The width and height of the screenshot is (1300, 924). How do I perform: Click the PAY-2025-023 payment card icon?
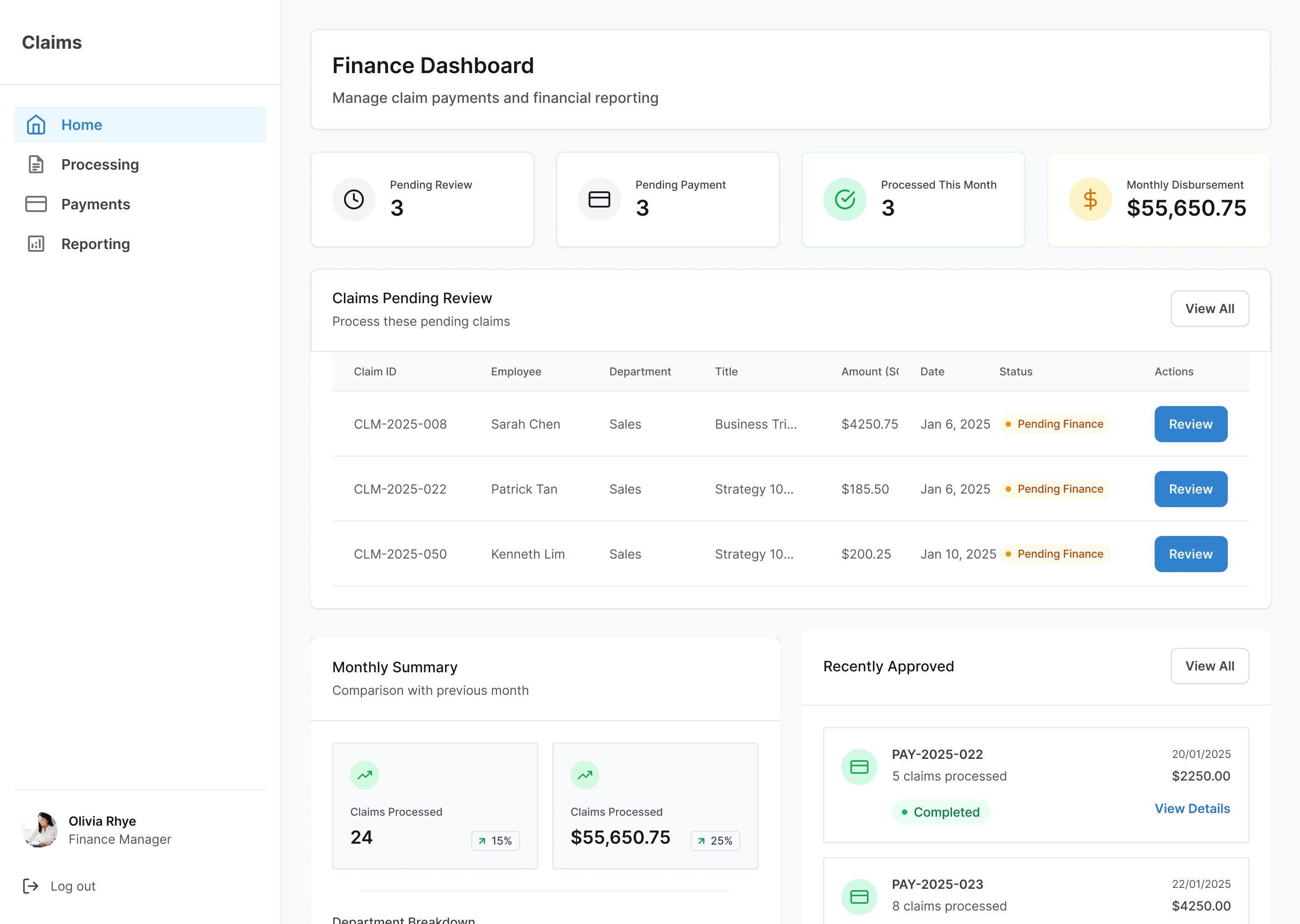[x=859, y=896]
